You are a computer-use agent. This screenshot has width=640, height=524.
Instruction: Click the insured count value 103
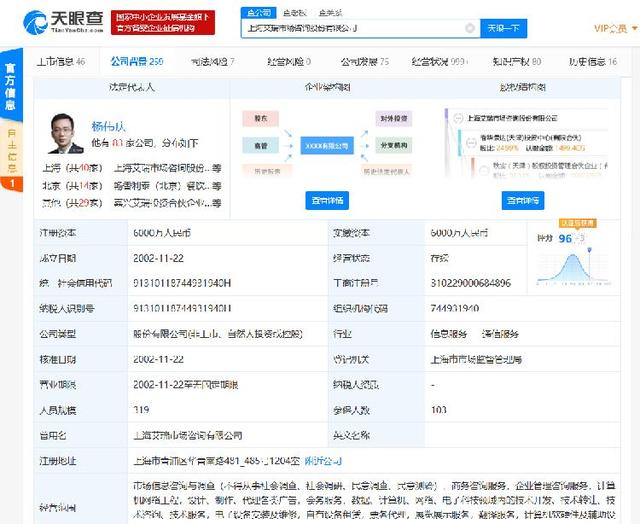pos(439,410)
